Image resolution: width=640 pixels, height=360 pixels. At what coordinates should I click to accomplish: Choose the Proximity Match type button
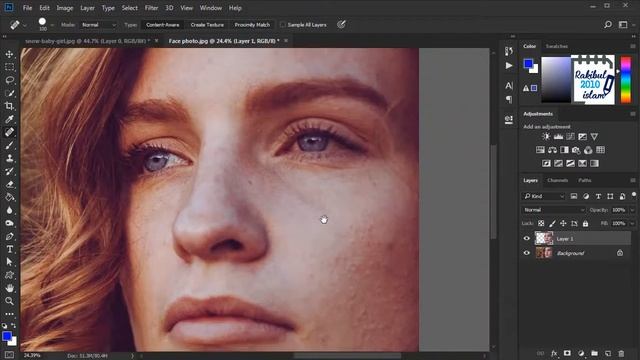(x=252, y=25)
